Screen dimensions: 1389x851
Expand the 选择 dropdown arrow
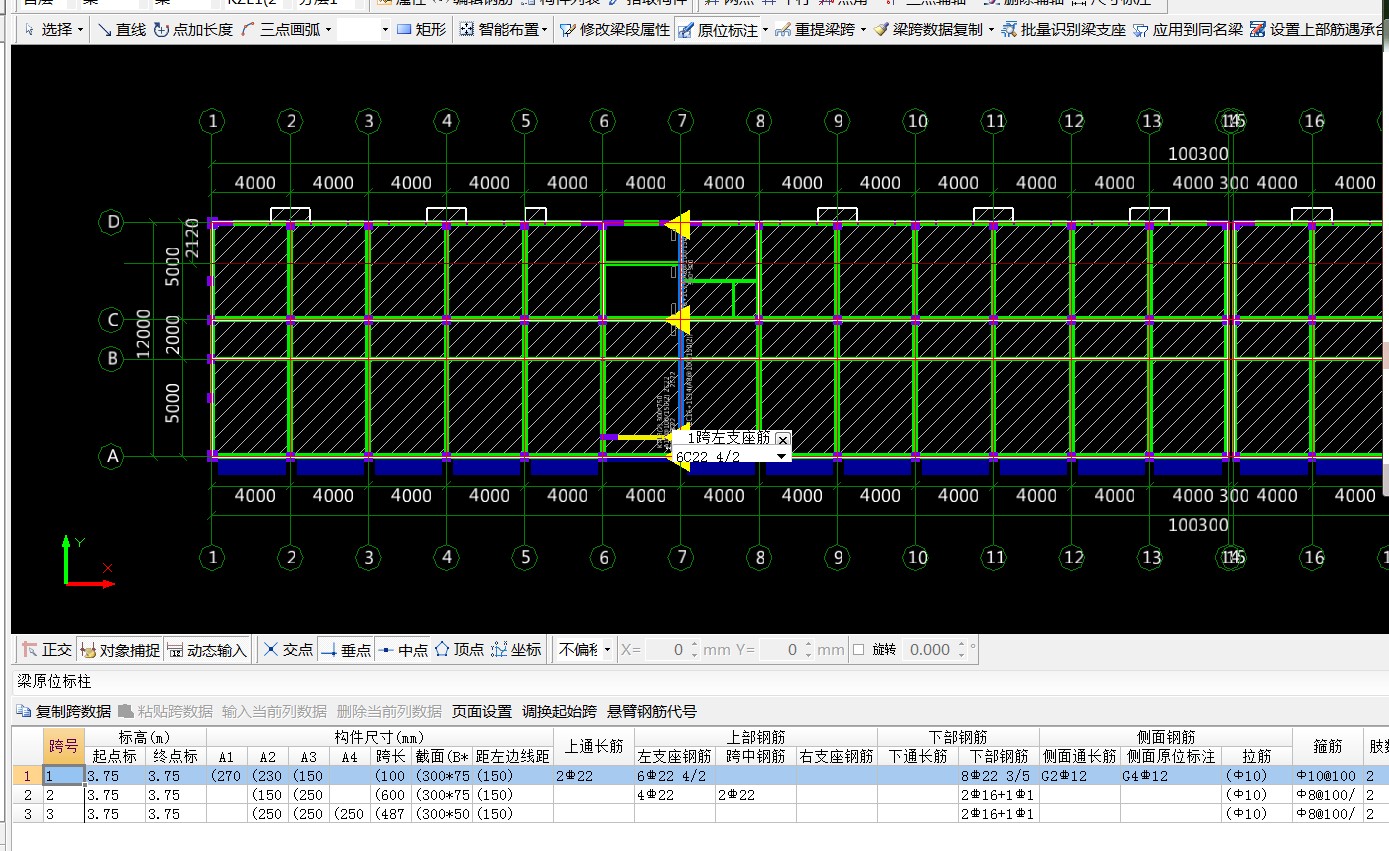pos(80,30)
